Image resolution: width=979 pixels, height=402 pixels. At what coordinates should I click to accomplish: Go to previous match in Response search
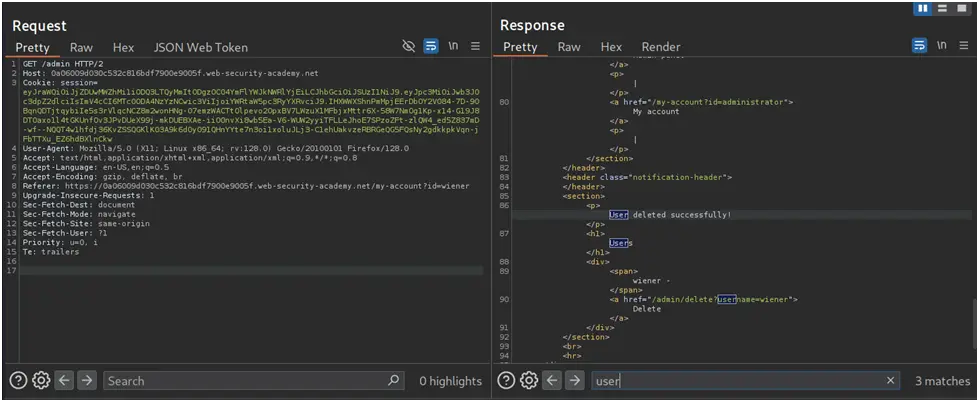tap(552, 380)
